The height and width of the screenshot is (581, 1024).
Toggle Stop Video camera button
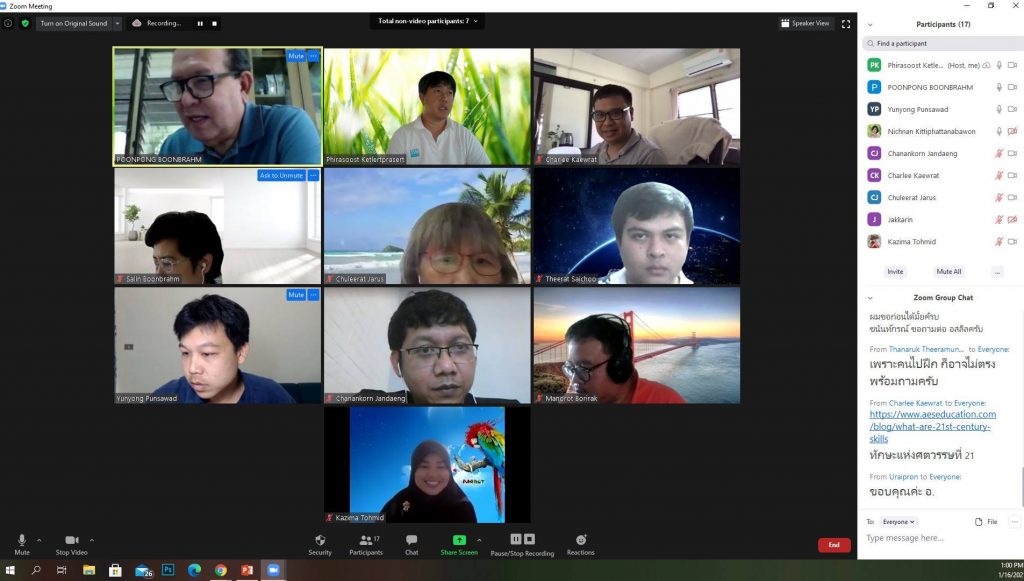pyautogui.click(x=71, y=541)
